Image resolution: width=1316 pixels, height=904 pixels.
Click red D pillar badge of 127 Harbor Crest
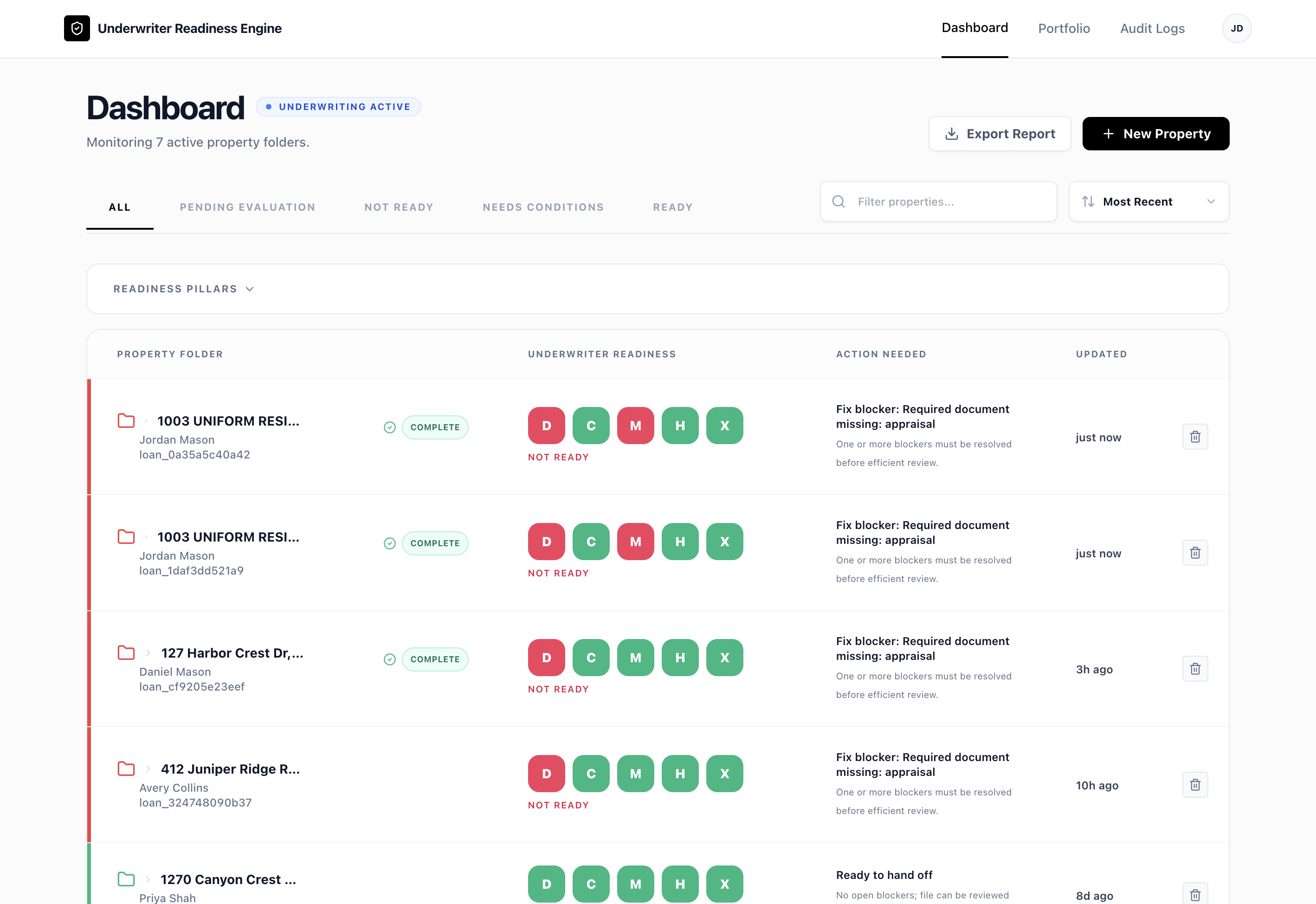pos(546,658)
